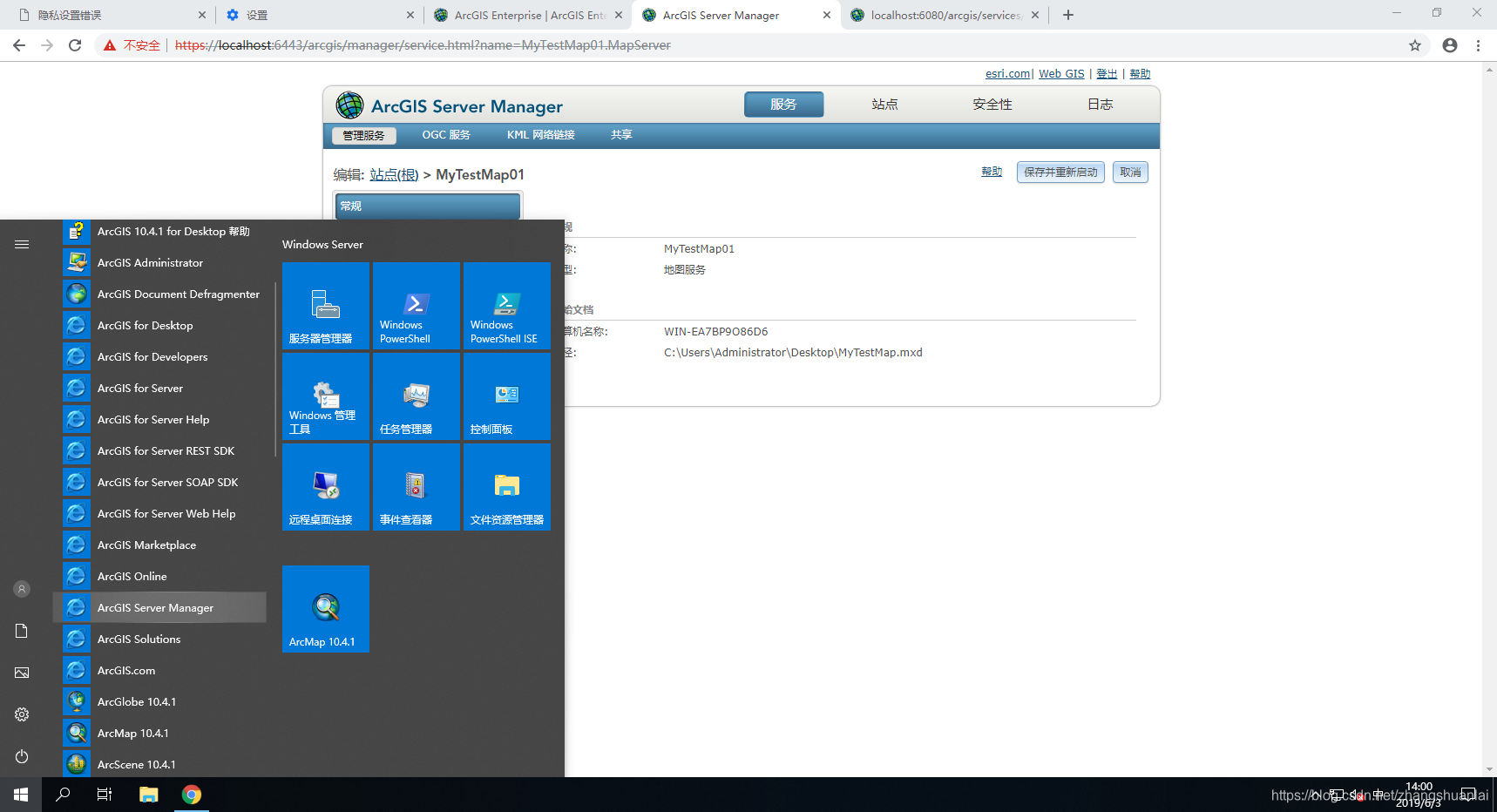1497x812 pixels.
Task: Select the OGC 服务 sub-tab
Action: (446, 135)
